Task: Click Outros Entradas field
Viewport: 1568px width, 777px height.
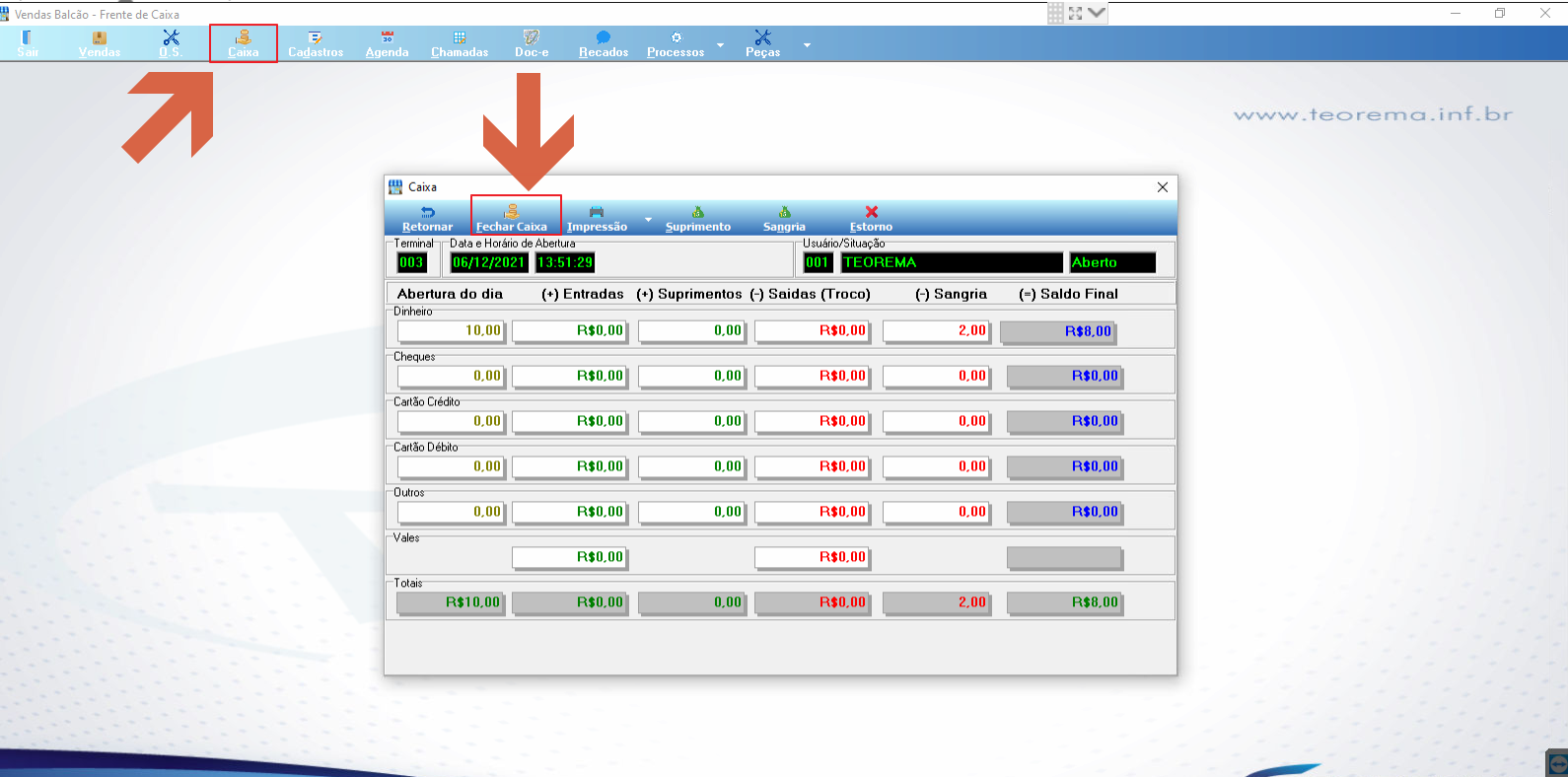Action: [x=569, y=512]
